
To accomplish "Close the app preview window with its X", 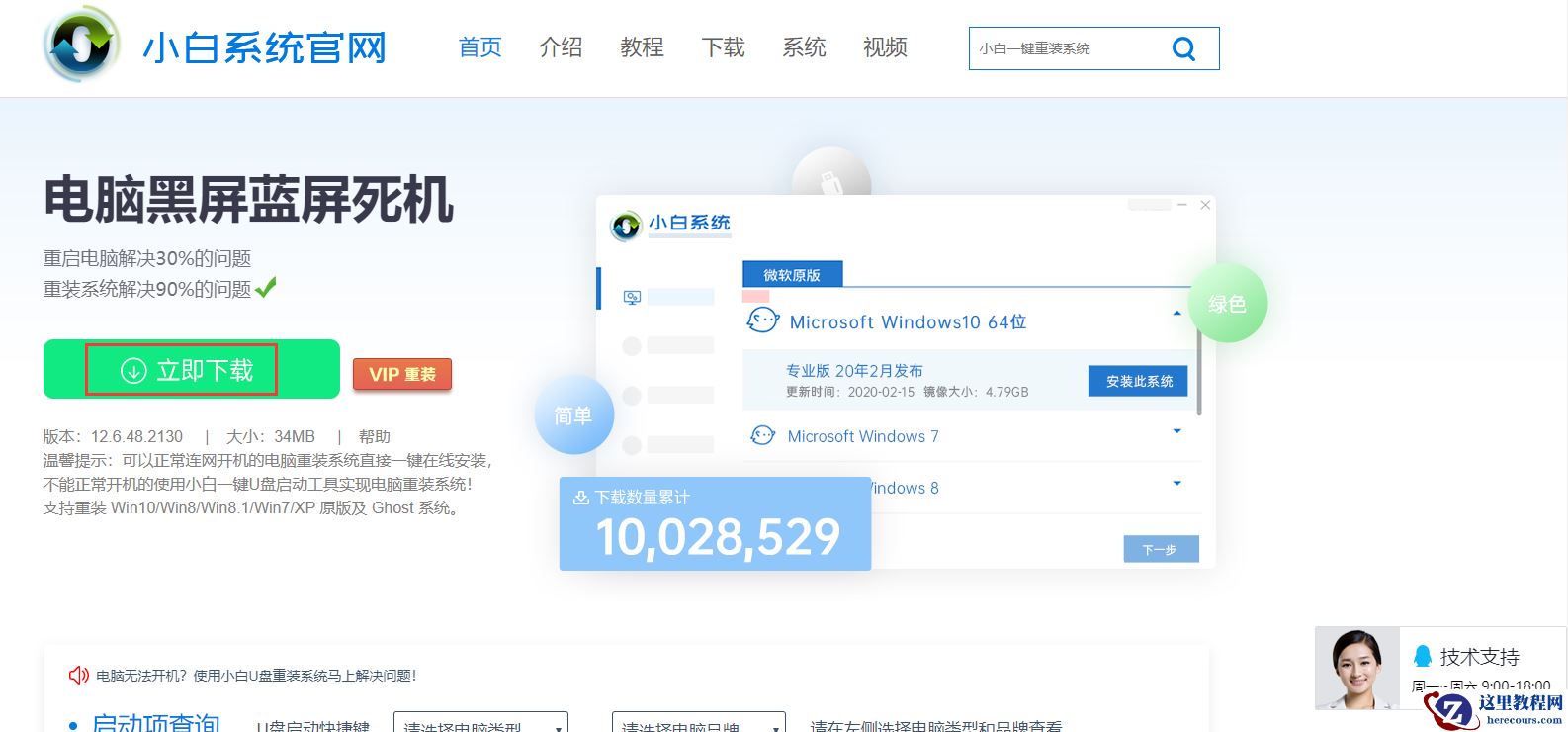I will point(1205,205).
